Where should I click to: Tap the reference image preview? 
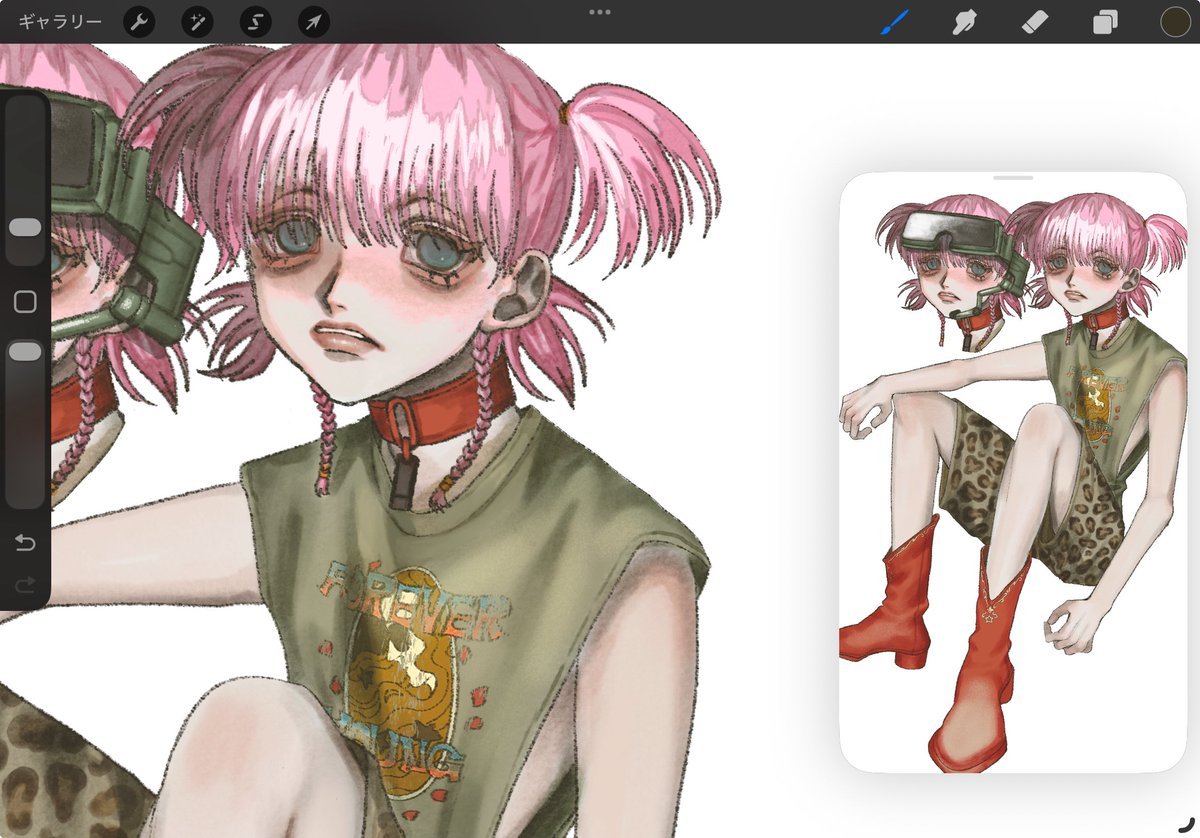(x=1013, y=472)
